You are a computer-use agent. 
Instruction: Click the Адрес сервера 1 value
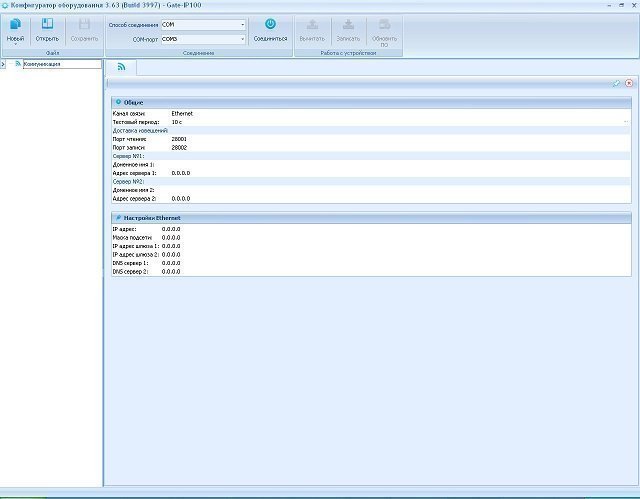(x=180, y=173)
